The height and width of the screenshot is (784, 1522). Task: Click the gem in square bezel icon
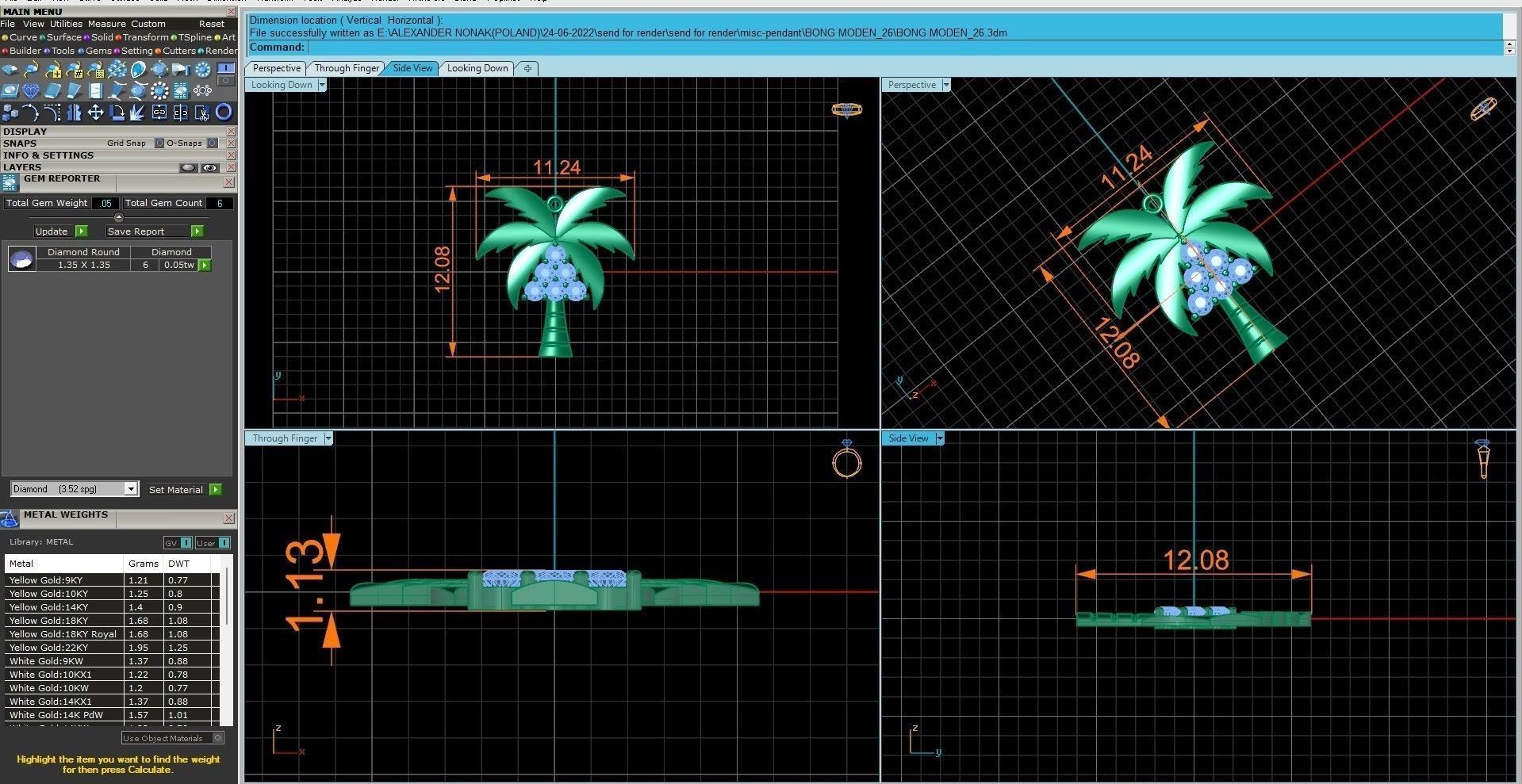point(10,90)
